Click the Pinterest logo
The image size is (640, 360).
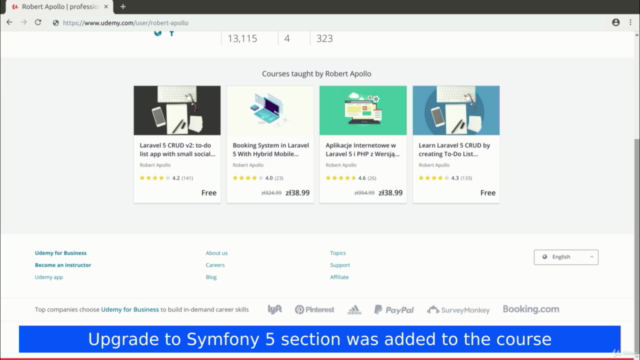314,310
